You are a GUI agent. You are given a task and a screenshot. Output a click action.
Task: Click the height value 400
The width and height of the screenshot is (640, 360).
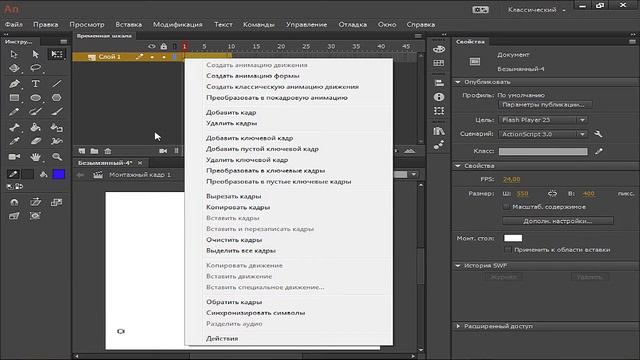click(588, 193)
